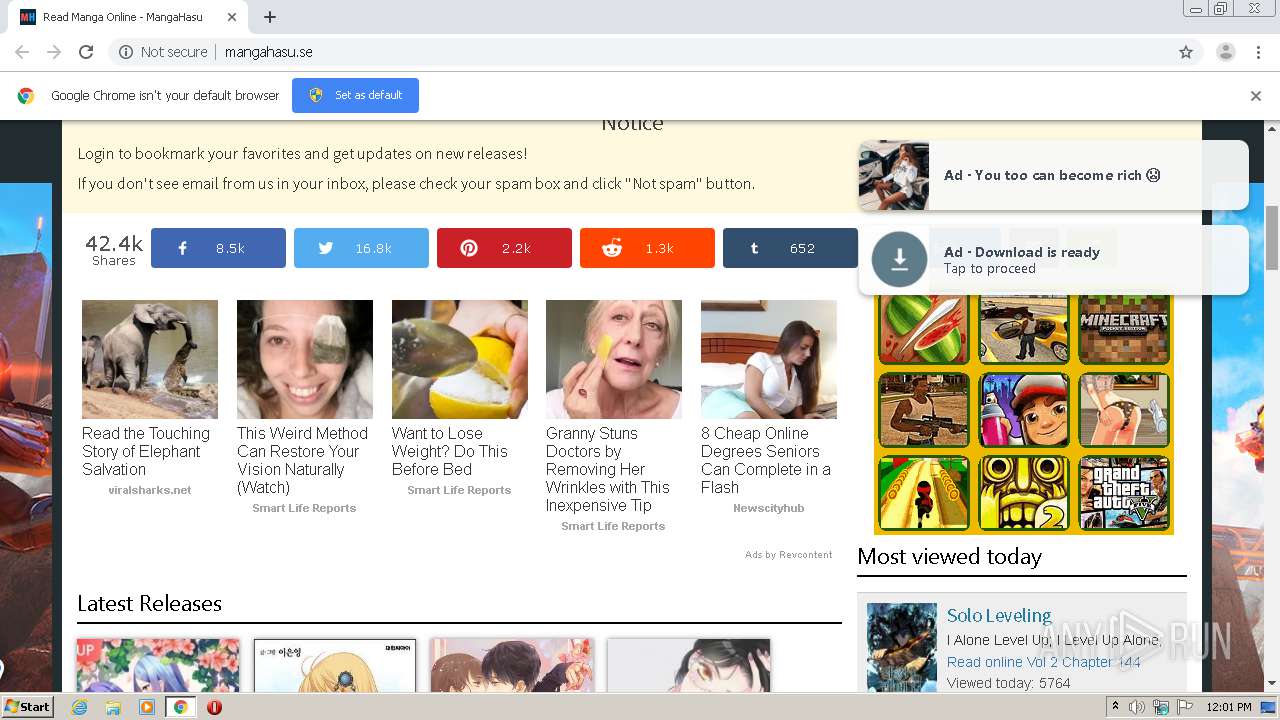Open the first Latest Releases cover thumbnail
The width and height of the screenshot is (1280, 720).
click(x=158, y=665)
